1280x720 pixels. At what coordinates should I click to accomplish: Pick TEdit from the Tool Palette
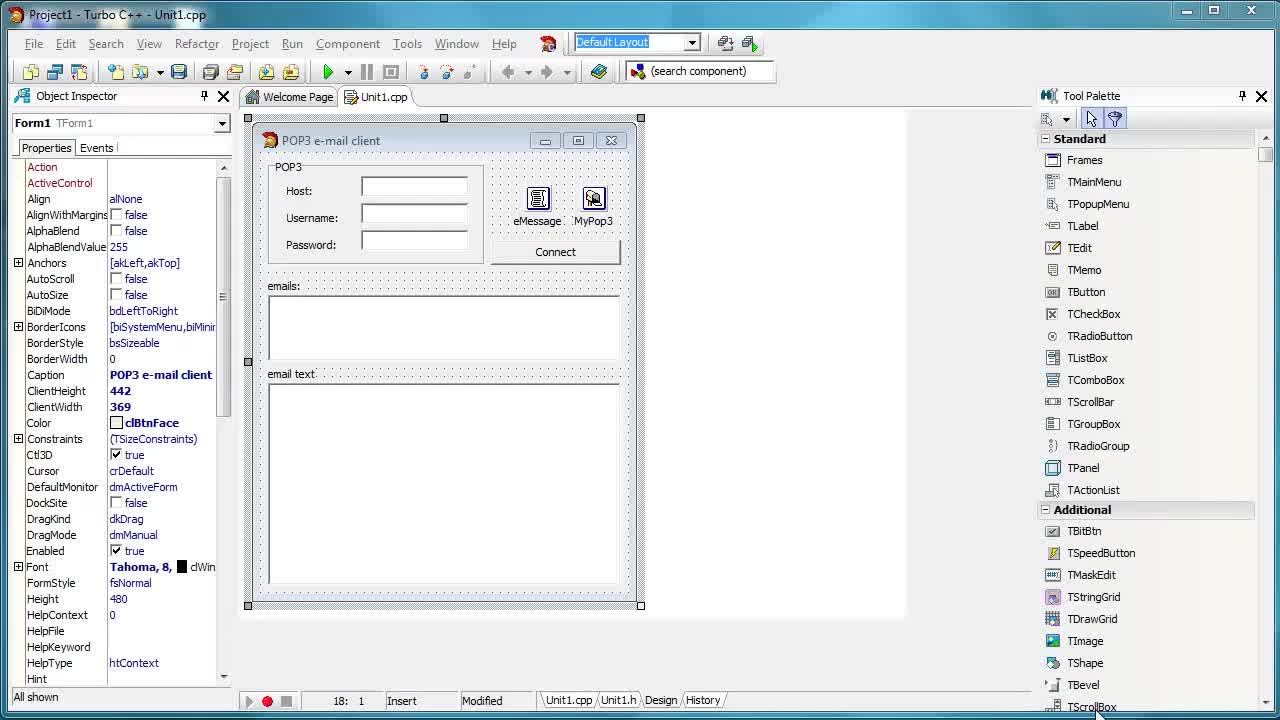tap(1068, 248)
